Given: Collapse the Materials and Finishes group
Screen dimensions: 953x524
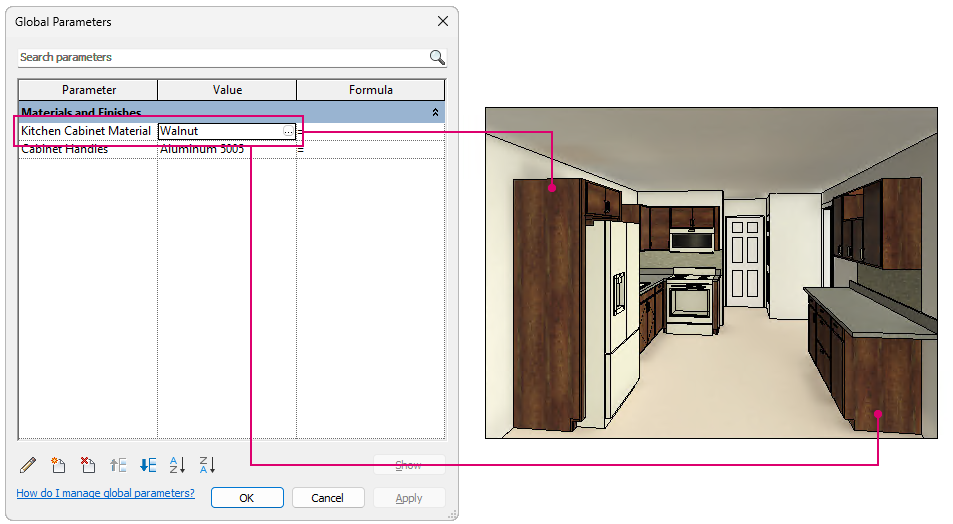Looking at the screenshot, I should tap(435, 112).
